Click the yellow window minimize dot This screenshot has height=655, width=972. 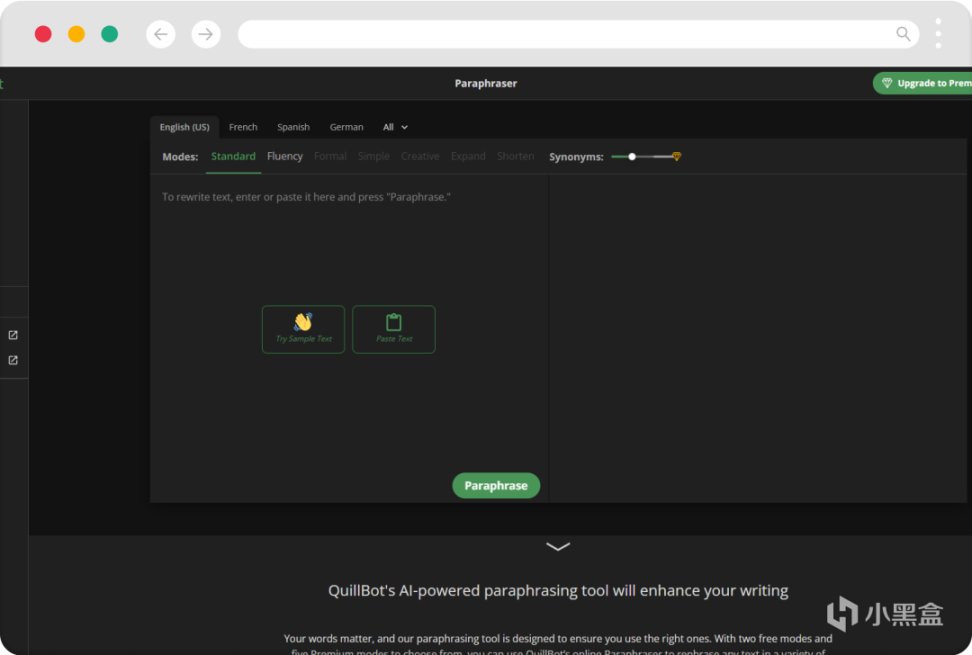pyautogui.click(x=76, y=34)
